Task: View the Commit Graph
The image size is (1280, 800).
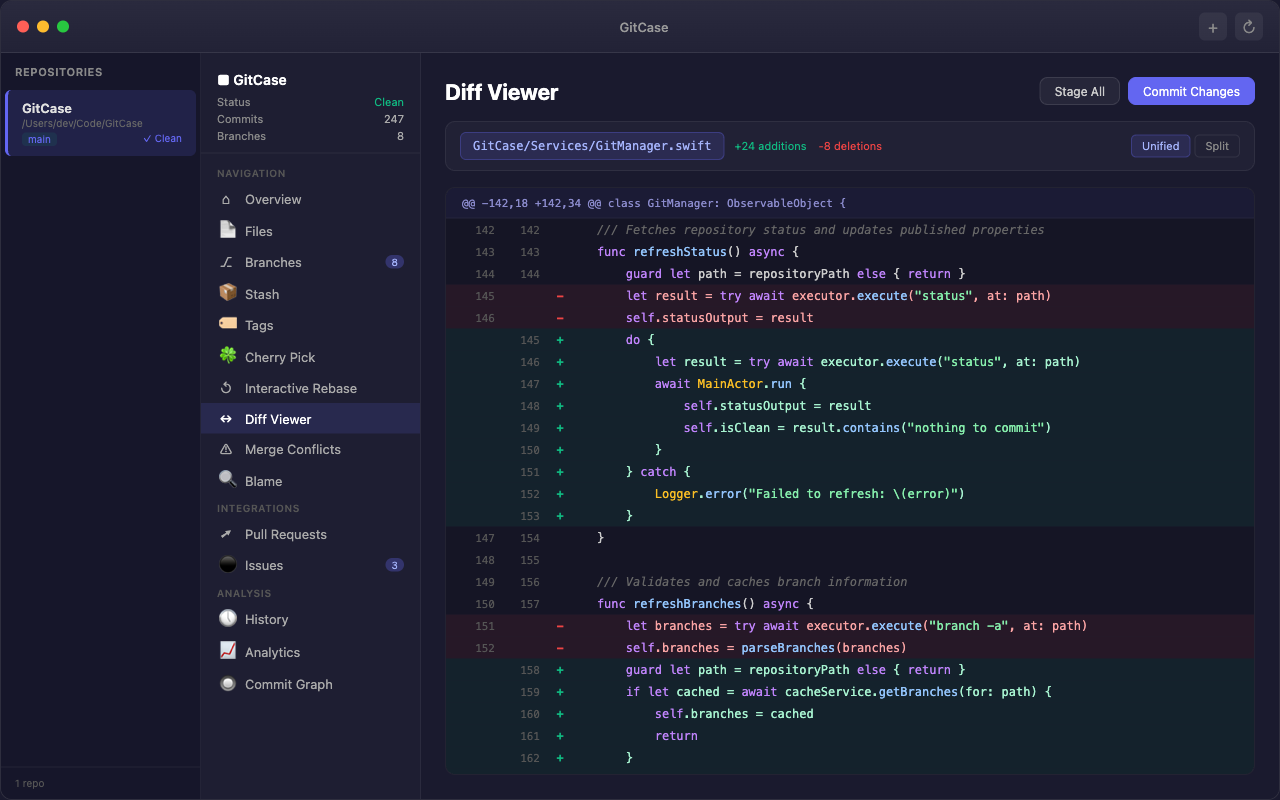Action: [x=288, y=684]
